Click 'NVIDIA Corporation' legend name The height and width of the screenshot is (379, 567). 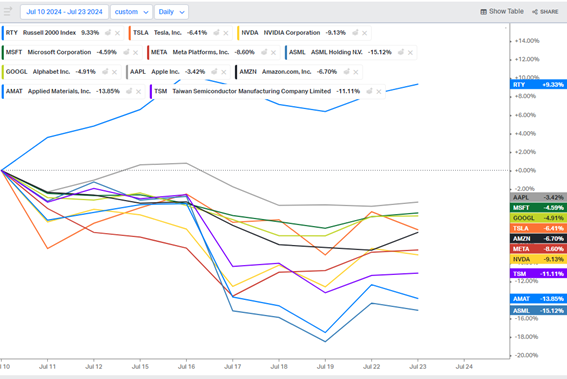pyautogui.click(x=292, y=33)
